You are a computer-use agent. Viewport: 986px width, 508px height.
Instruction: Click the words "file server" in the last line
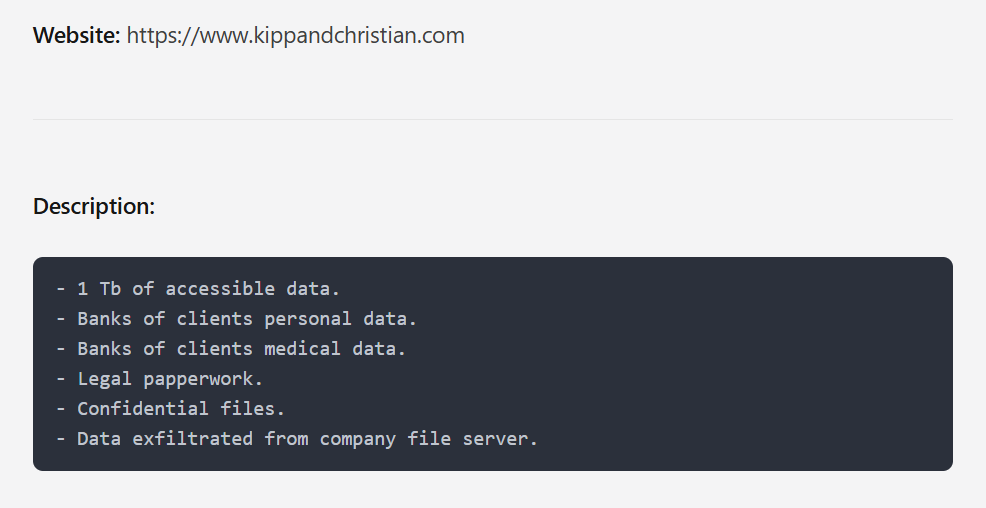click(x=467, y=439)
